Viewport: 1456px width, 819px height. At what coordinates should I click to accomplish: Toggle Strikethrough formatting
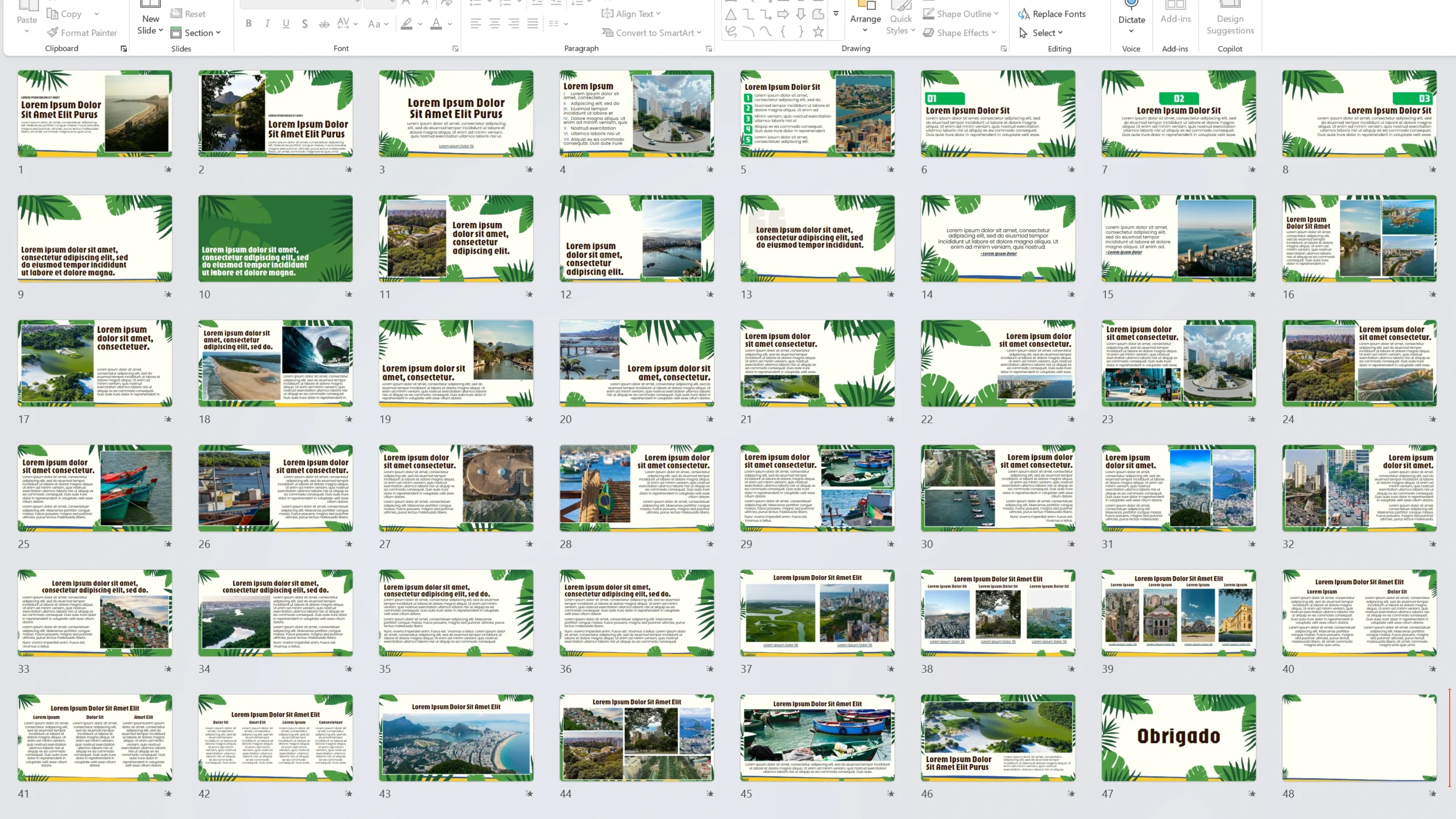pos(324,24)
